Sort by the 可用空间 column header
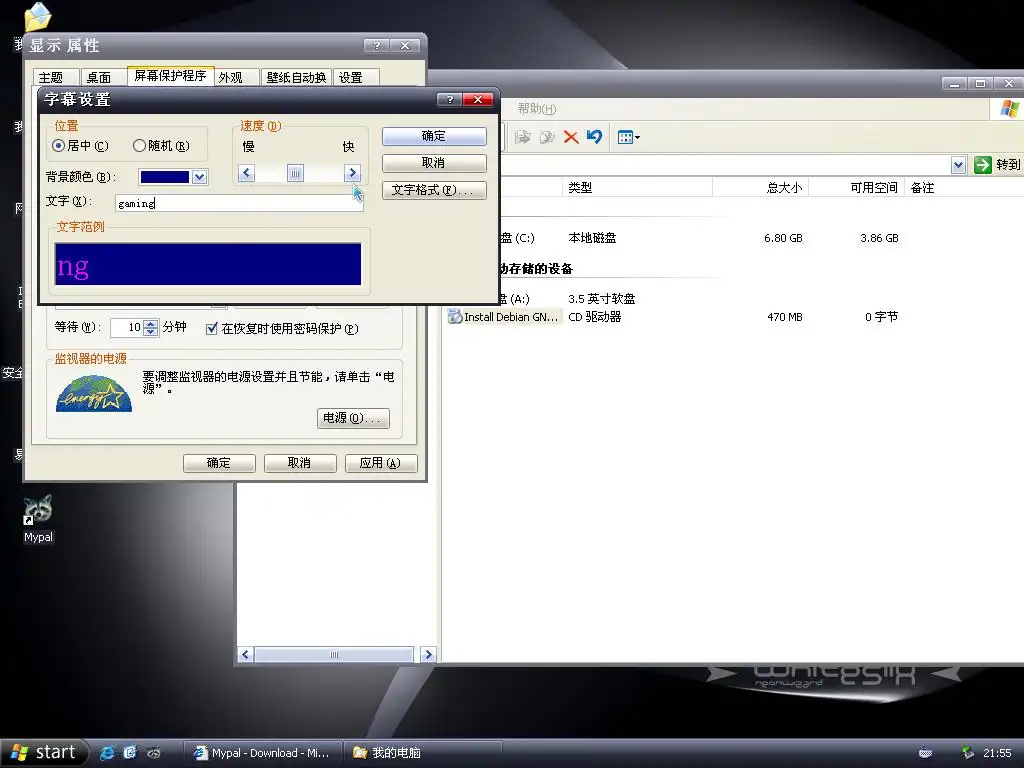This screenshot has height=768, width=1024. coord(857,188)
